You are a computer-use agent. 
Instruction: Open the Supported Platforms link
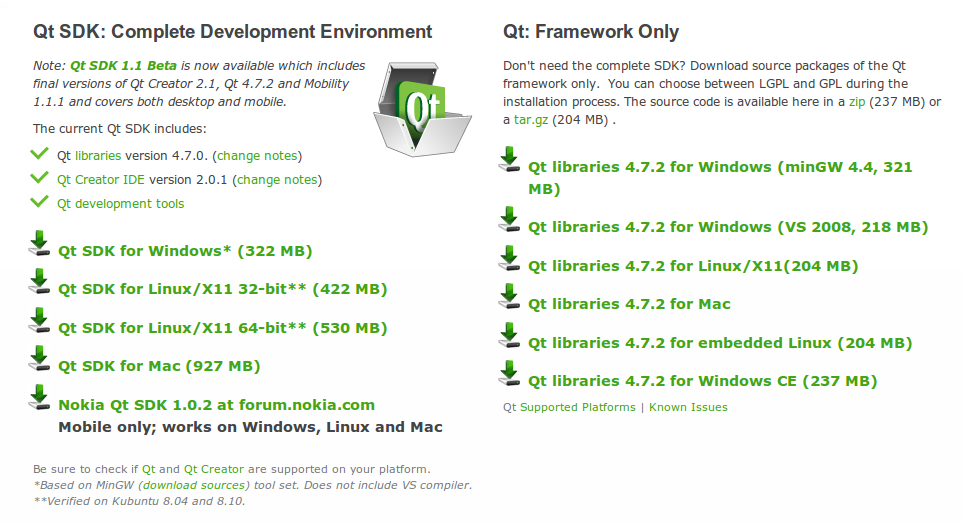pos(578,407)
